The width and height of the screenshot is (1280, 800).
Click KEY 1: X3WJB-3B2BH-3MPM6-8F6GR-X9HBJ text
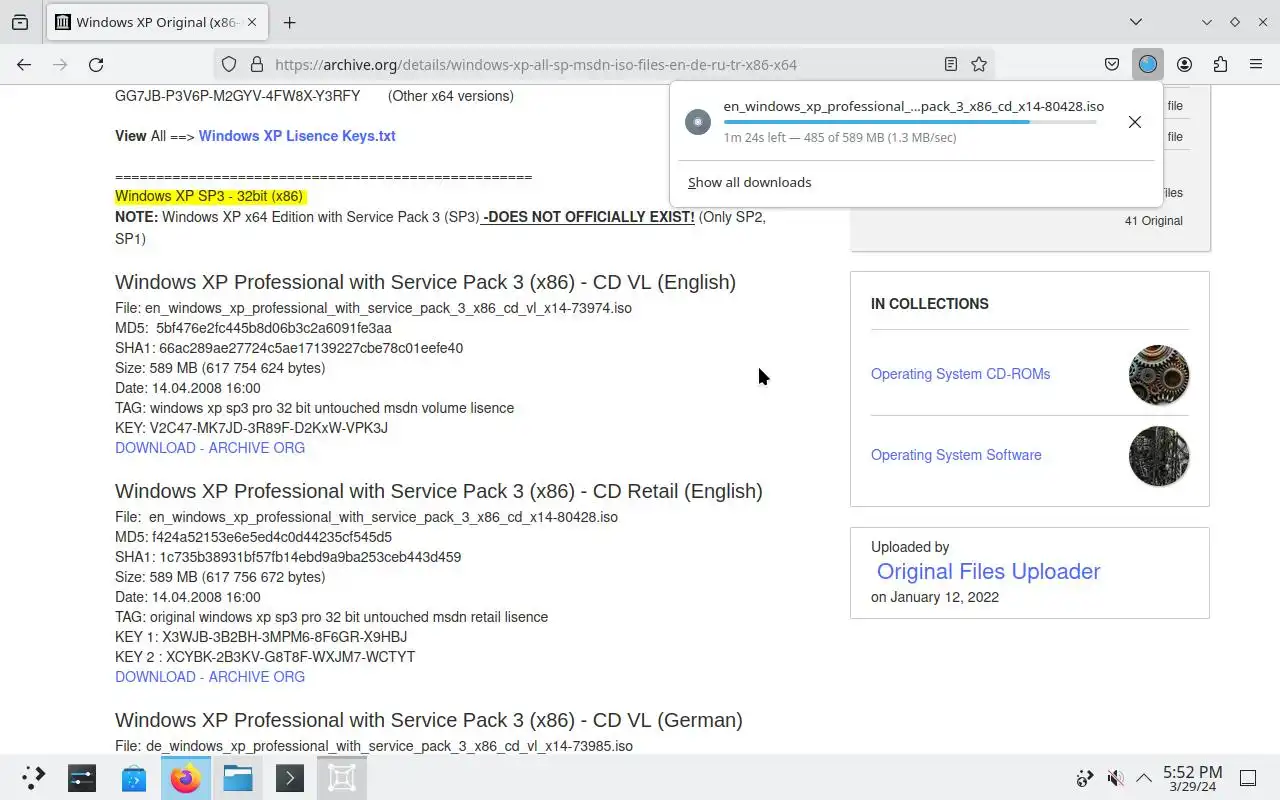(261, 637)
